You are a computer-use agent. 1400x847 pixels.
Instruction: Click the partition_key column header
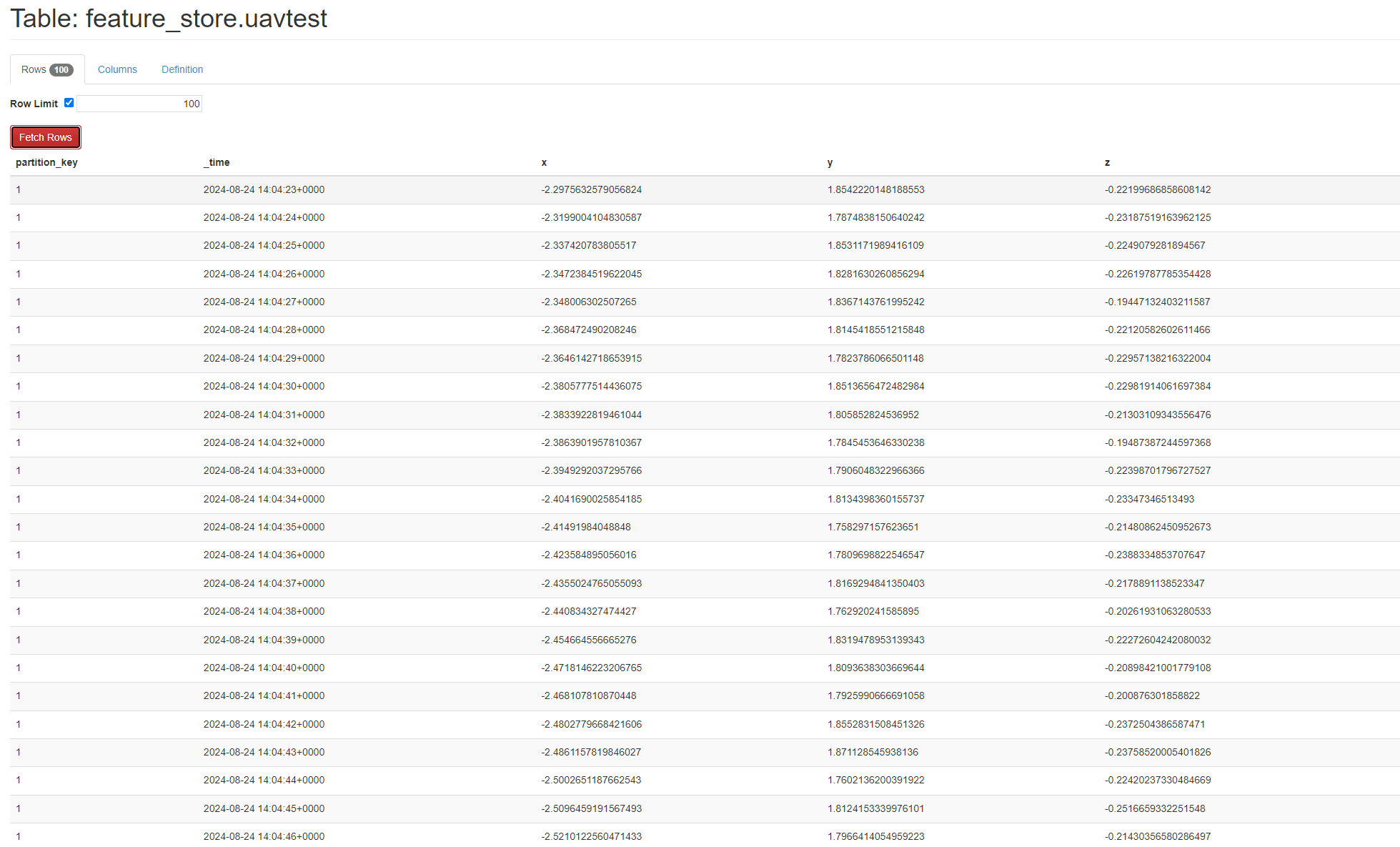[x=46, y=162]
